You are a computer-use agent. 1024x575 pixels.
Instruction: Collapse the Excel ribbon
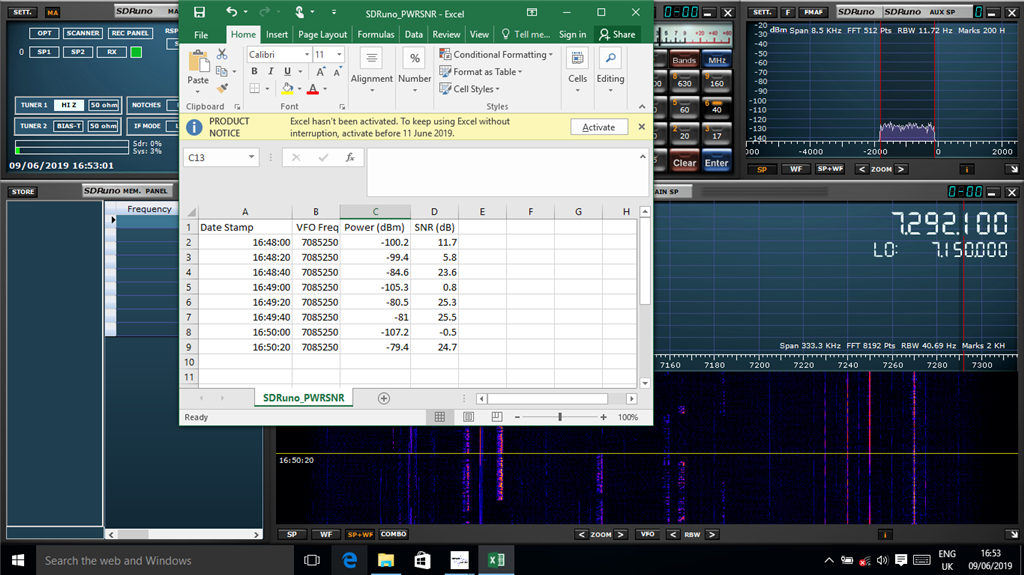point(642,107)
